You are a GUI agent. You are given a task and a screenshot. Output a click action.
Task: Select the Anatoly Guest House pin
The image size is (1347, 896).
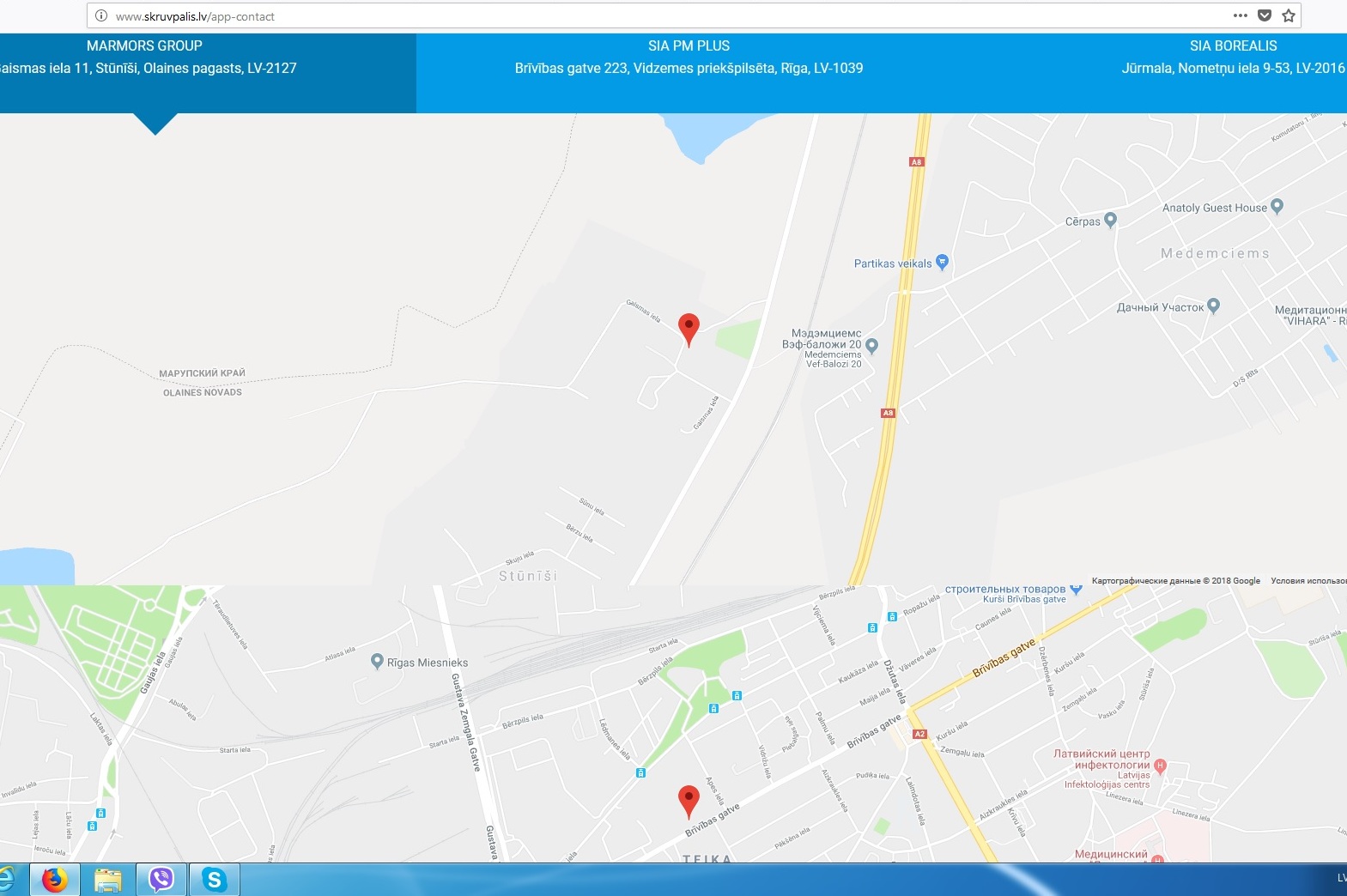pos(1277,206)
